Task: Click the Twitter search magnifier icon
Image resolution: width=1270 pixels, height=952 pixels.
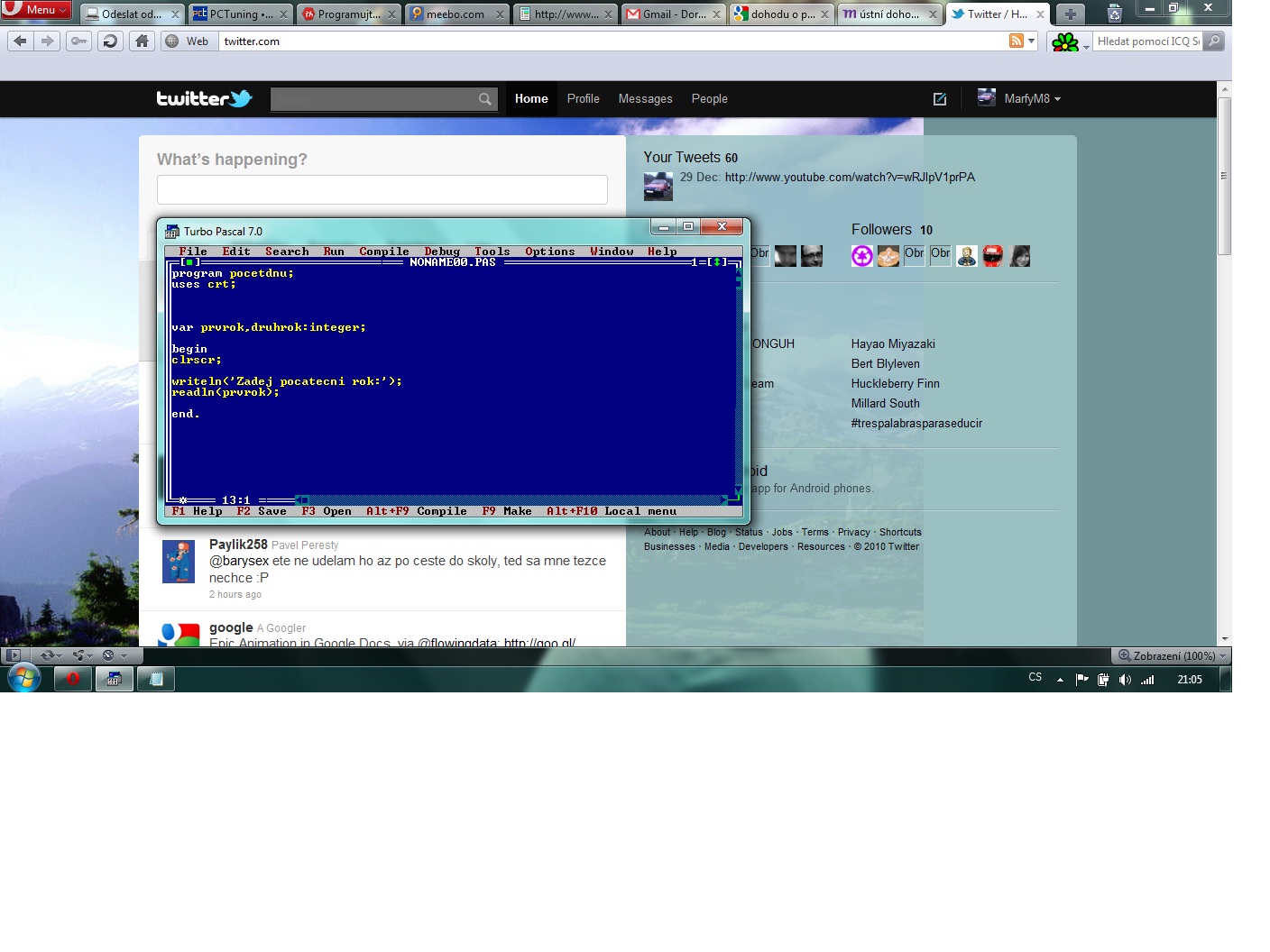Action: (x=485, y=99)
